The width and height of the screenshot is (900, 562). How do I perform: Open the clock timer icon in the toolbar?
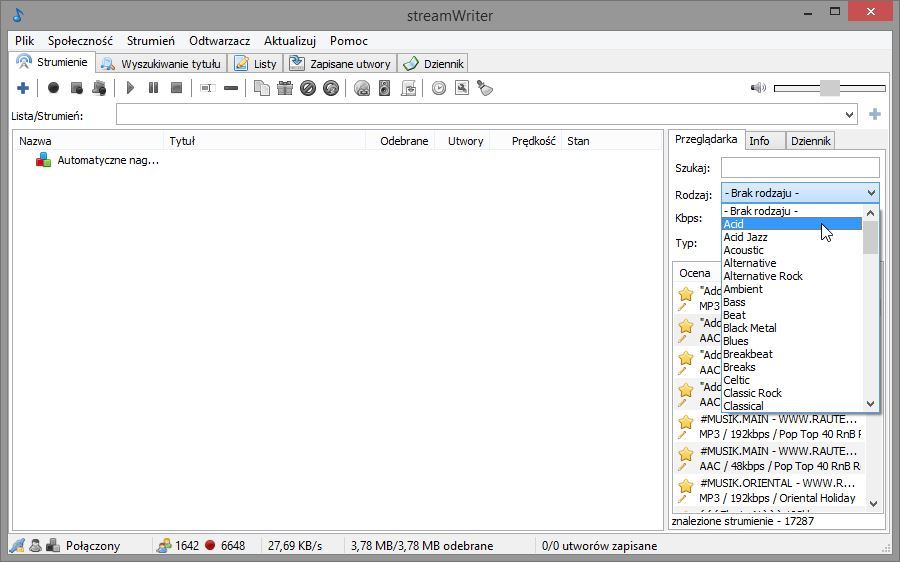pos(439,88)
